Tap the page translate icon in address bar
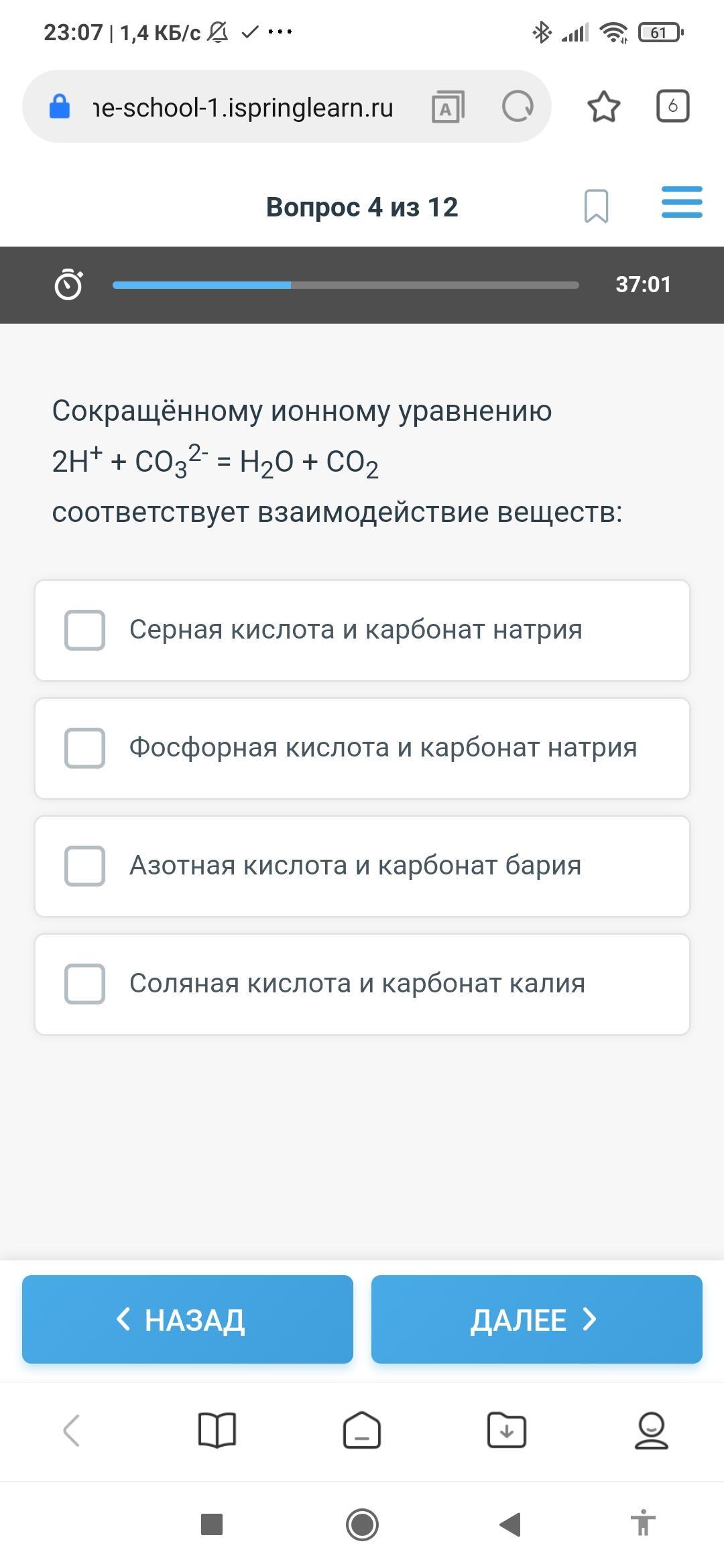Image resolution: width=724 pixels, height=1568 pixels. click(x=448, y=107)
